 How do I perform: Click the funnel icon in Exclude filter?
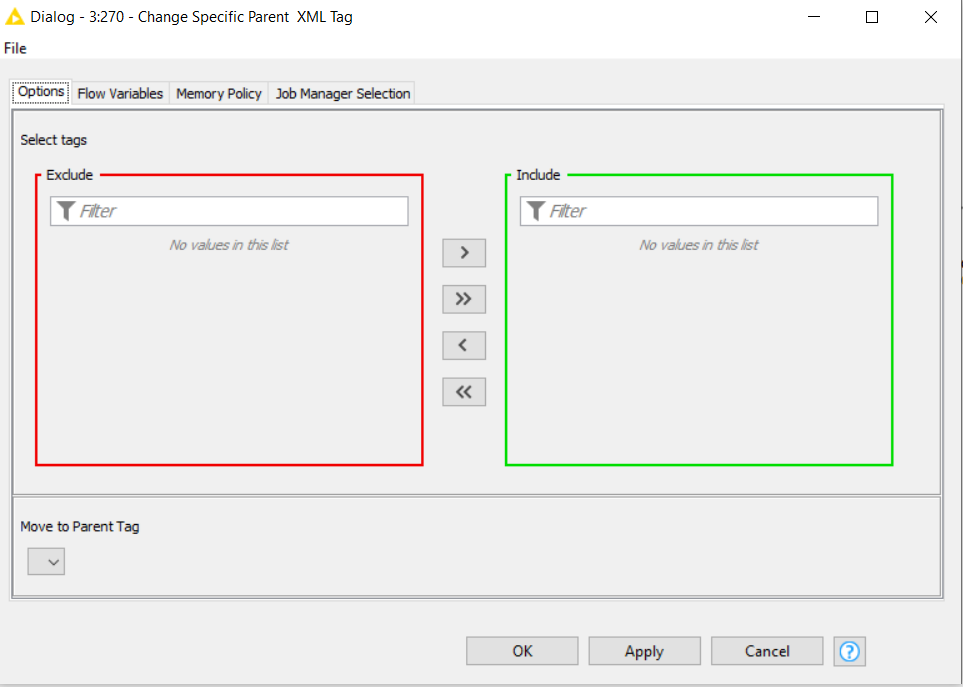tap(66, 211)
